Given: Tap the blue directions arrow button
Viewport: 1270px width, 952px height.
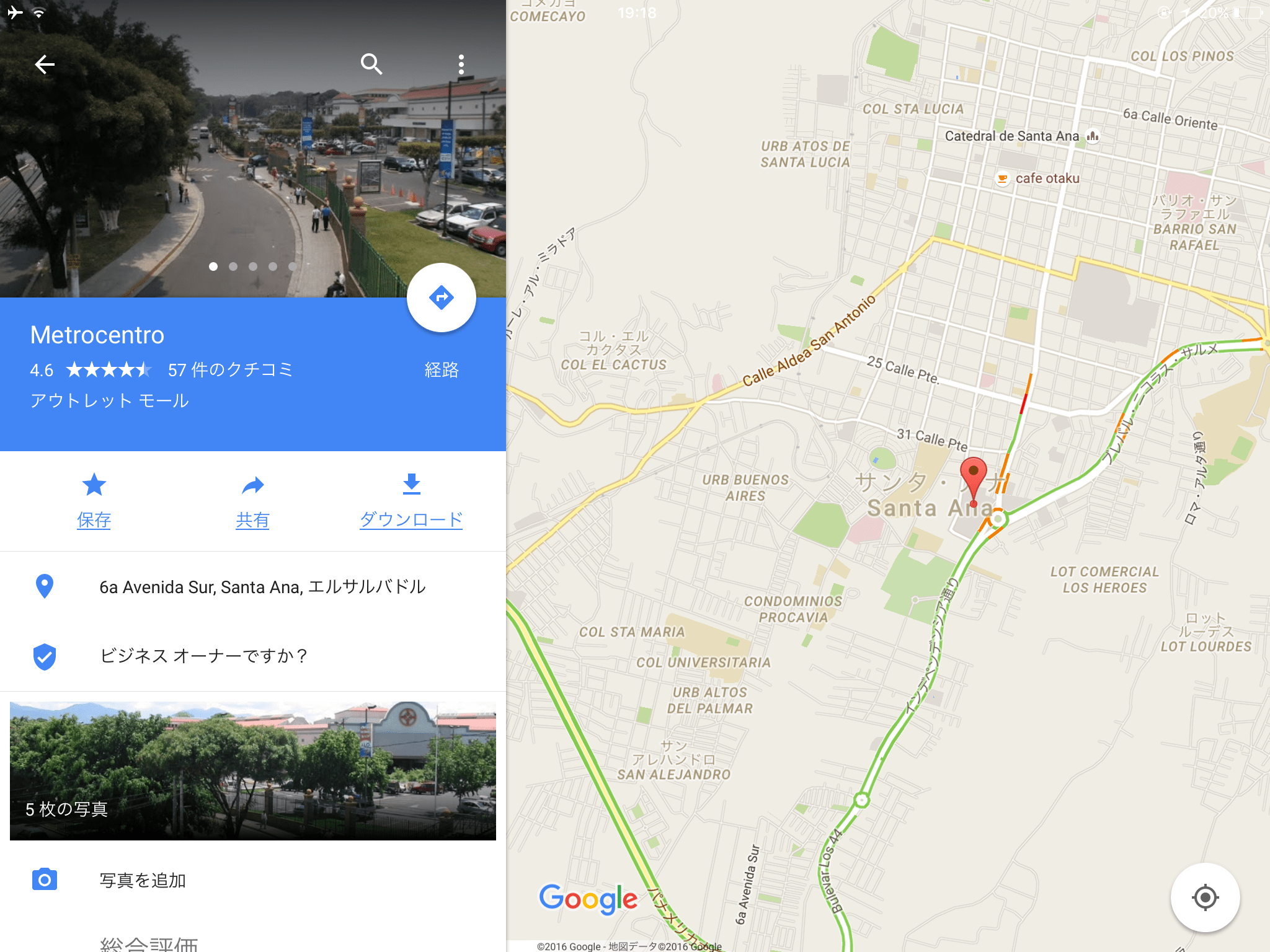Looking at the screenshot, I should (x=441, y=297).
